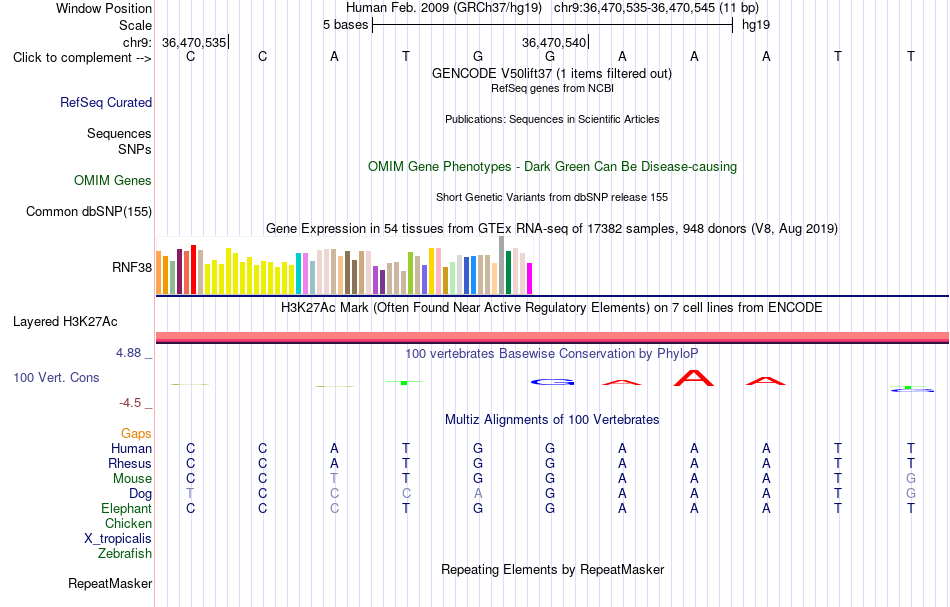Open the 100 Vert. Cons track label

point(56,377)
